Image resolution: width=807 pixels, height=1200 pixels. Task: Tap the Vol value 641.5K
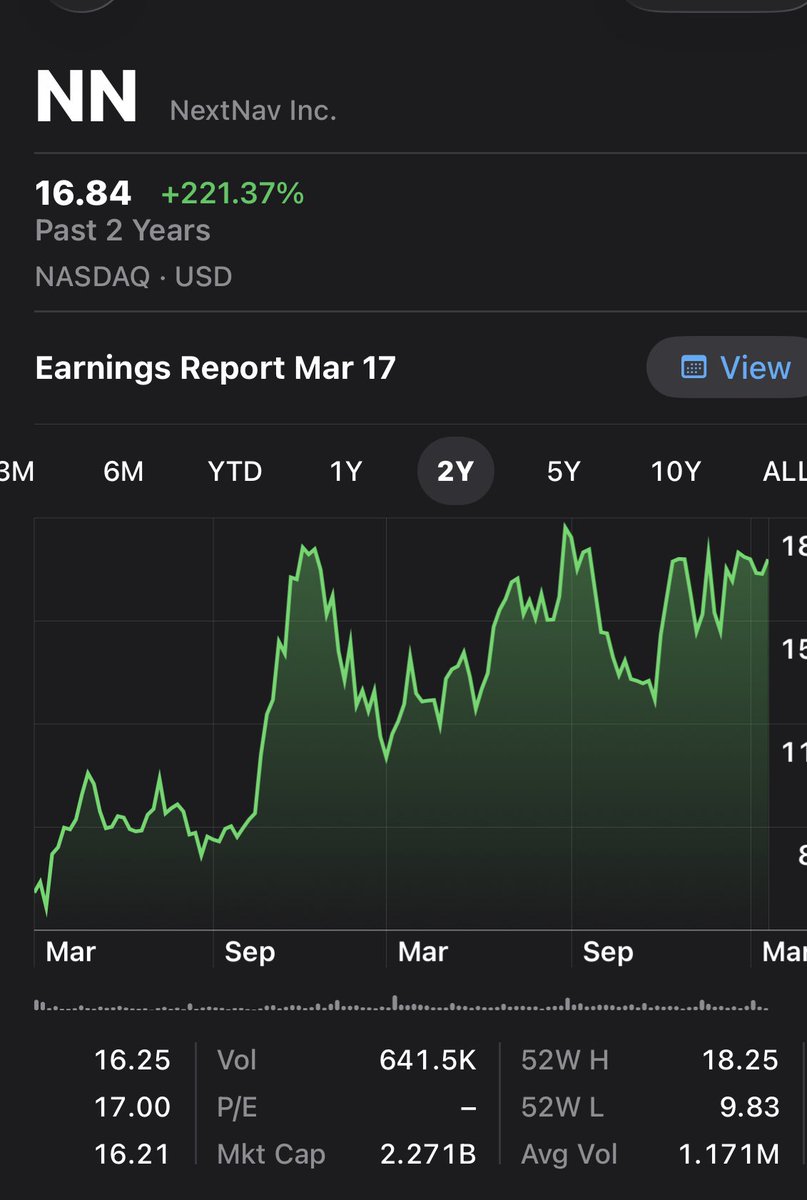[428, 1060]
